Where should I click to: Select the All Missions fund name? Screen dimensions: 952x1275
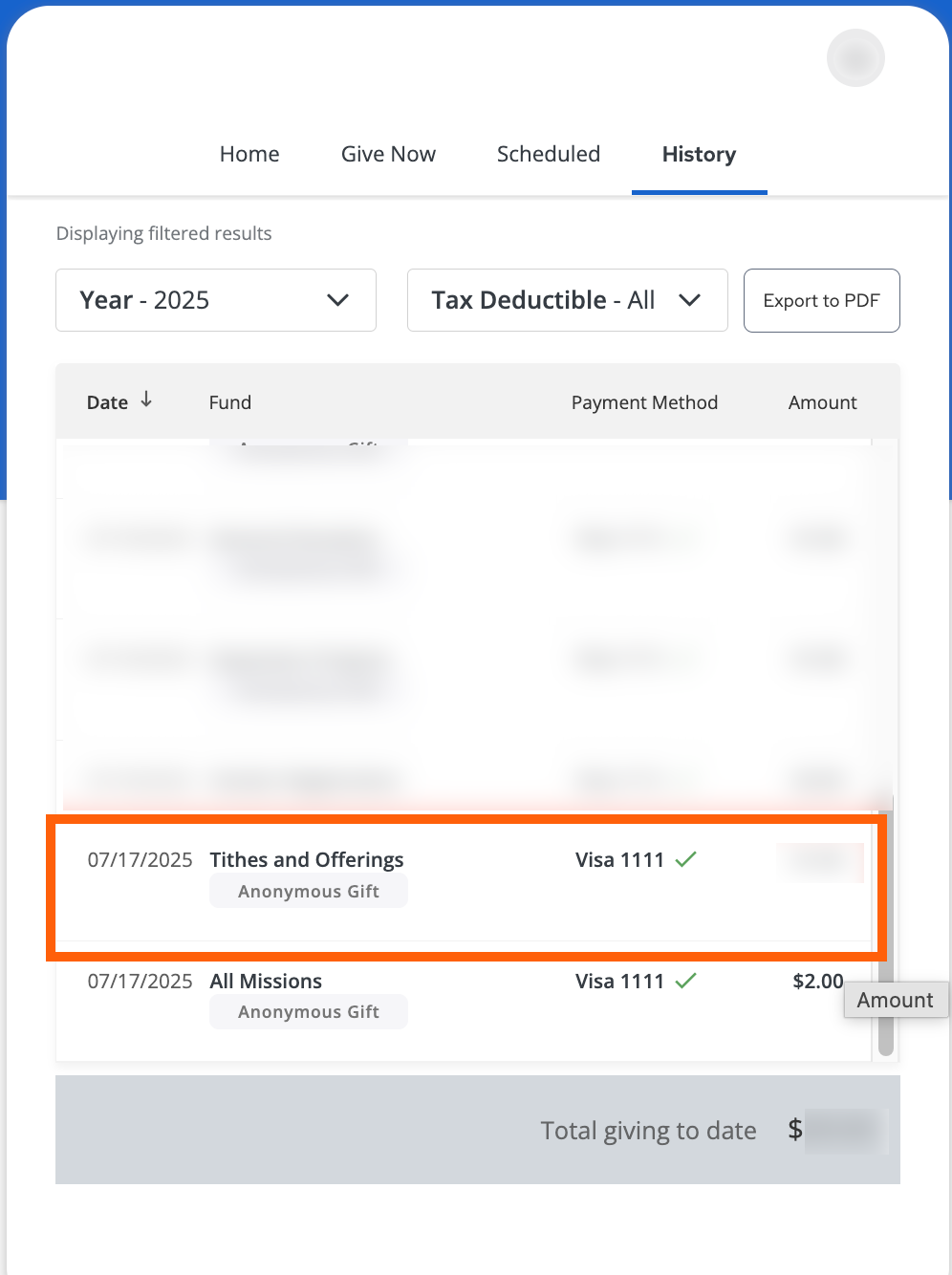point(266,981)
